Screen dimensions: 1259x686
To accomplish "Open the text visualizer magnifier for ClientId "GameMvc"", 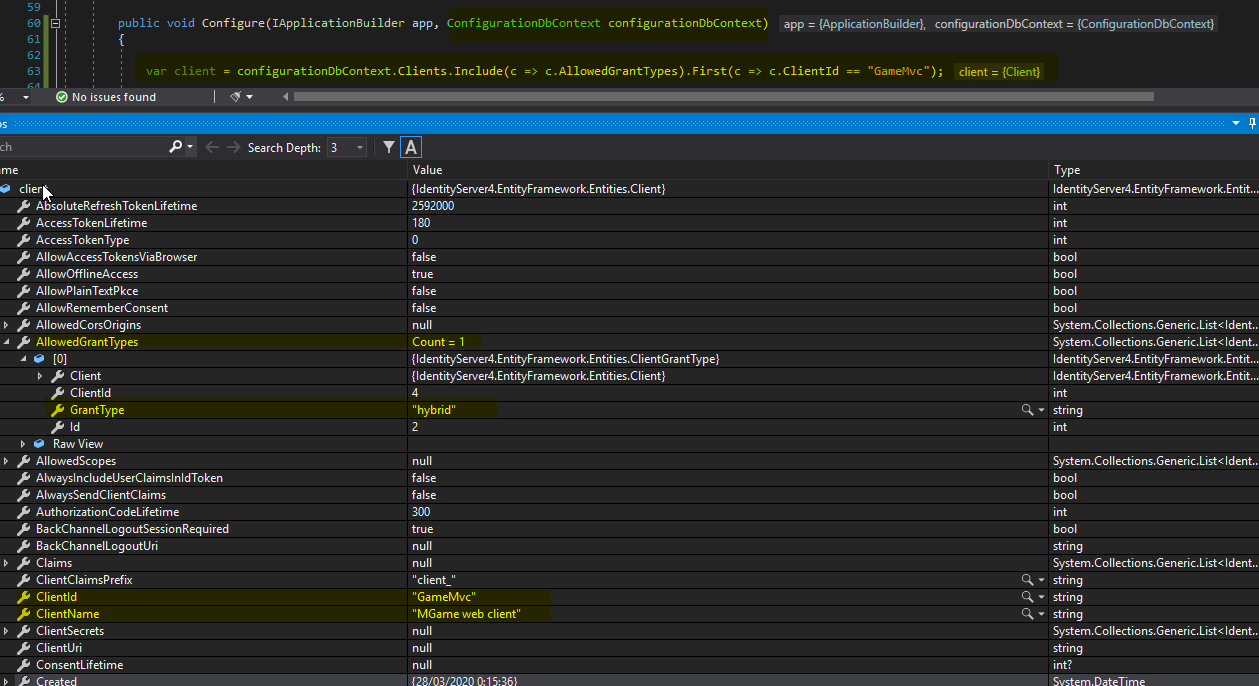I will tap(1024, 596).
